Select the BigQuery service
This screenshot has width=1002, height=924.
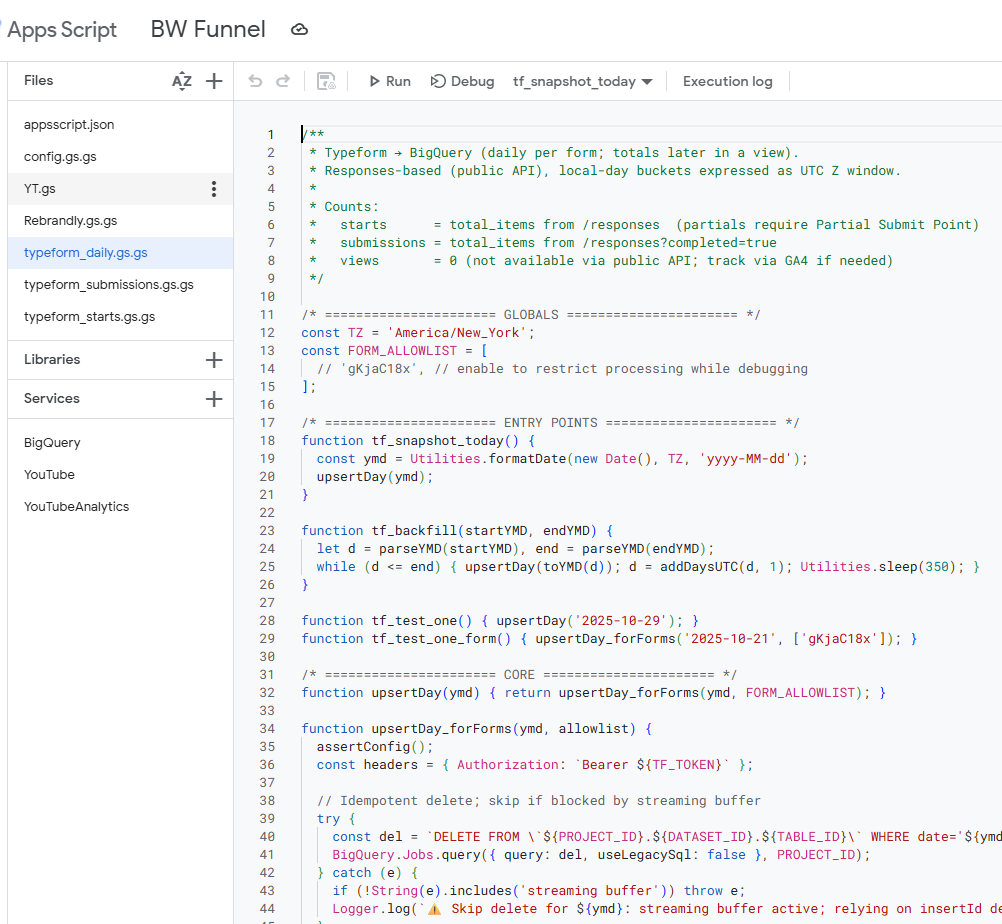coord(120,442)
